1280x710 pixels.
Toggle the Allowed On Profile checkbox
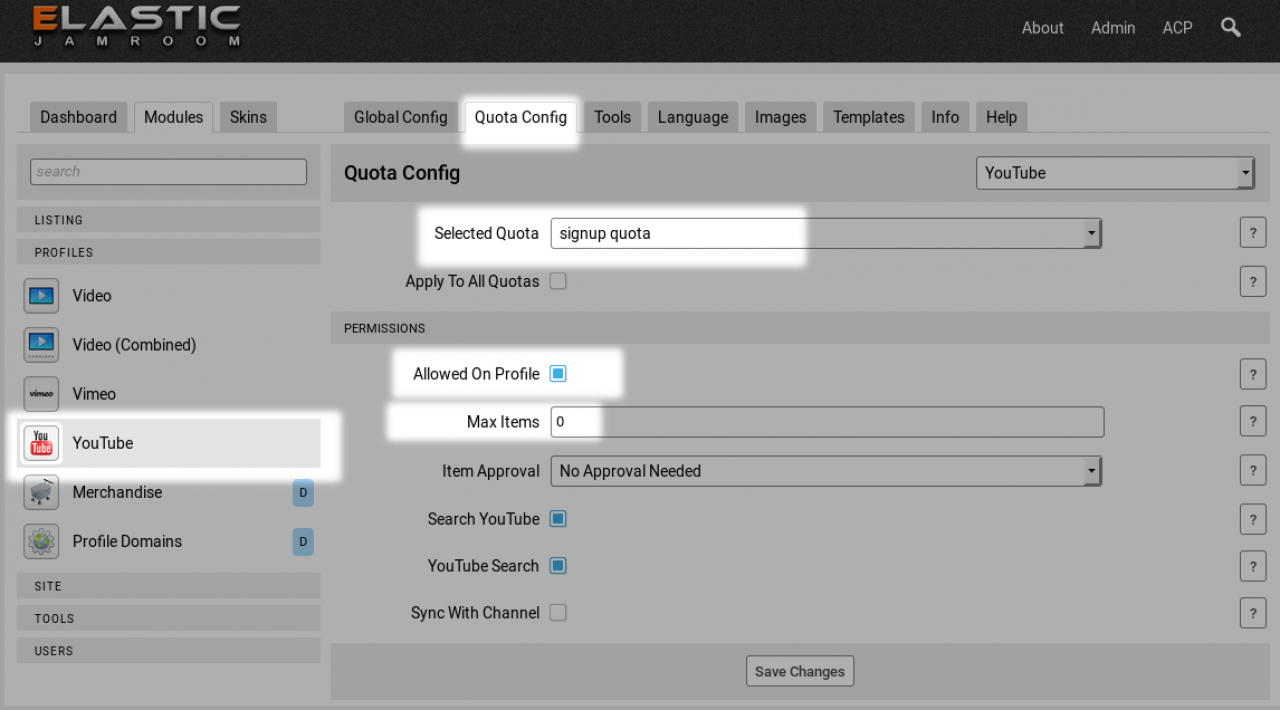tap(558, 374)
